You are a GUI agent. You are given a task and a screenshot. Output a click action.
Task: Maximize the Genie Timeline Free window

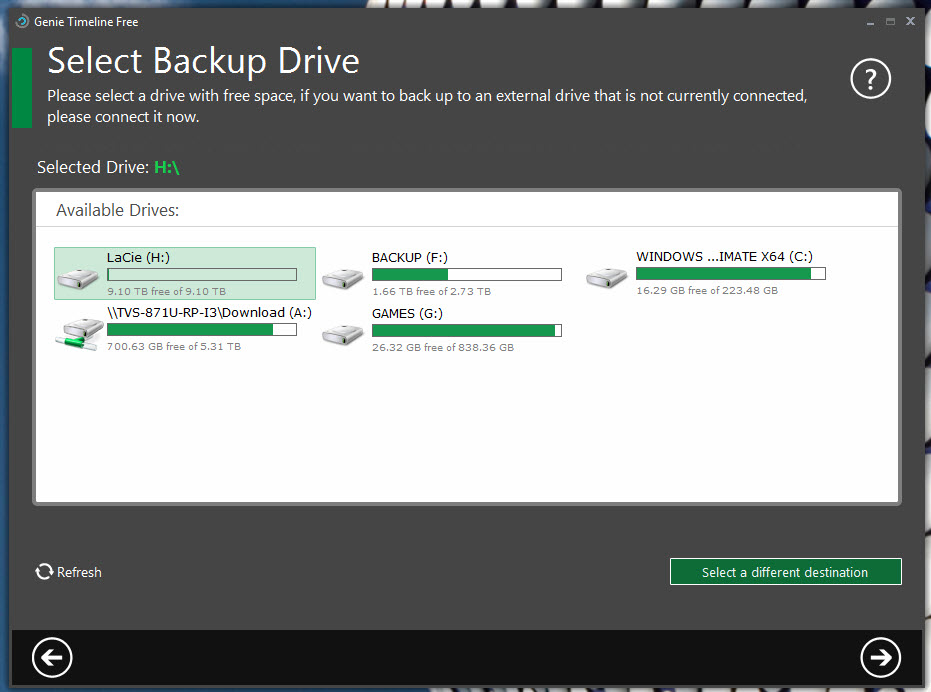[x=890, y=21]
